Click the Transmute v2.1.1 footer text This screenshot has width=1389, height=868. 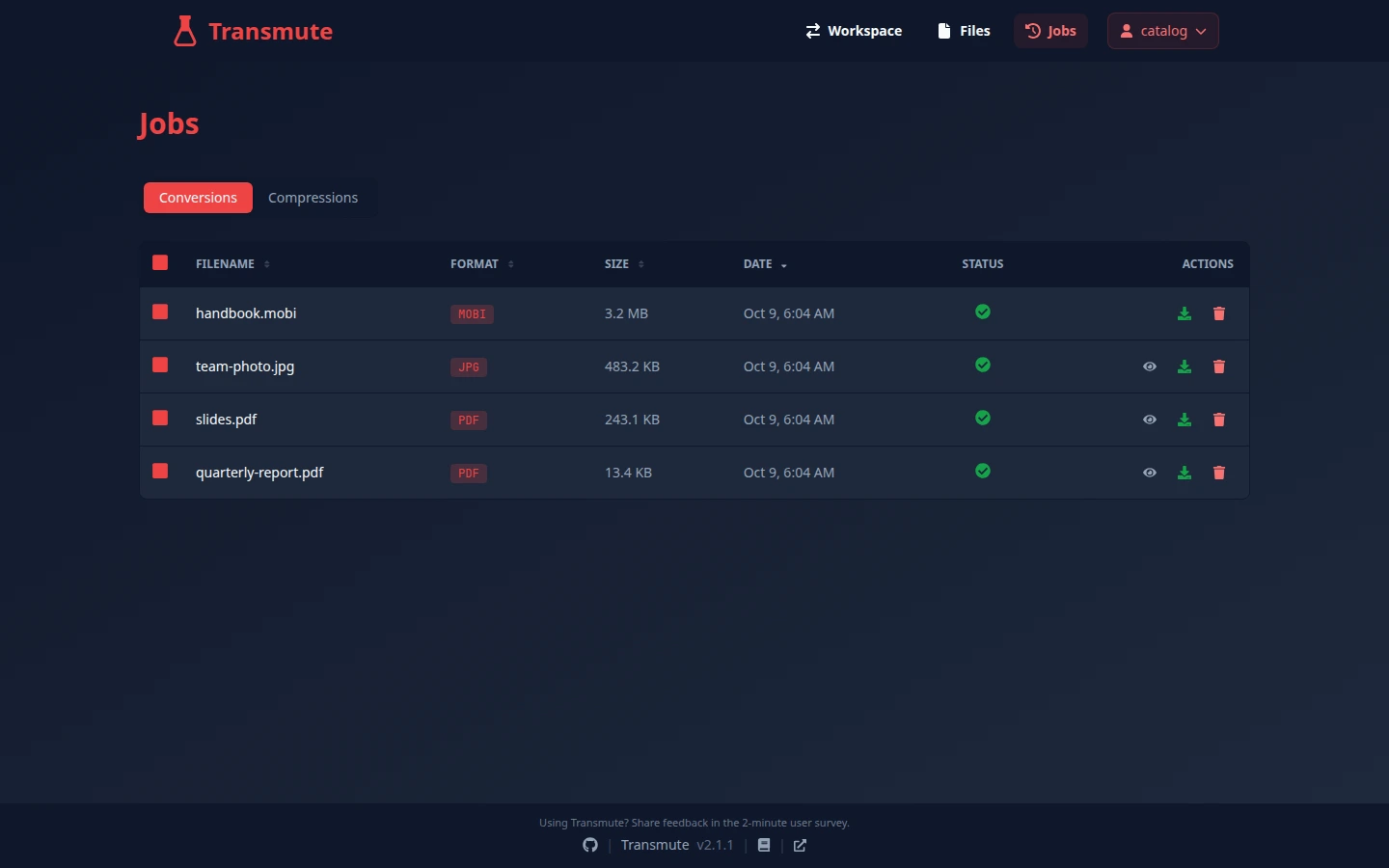[677, 845]
